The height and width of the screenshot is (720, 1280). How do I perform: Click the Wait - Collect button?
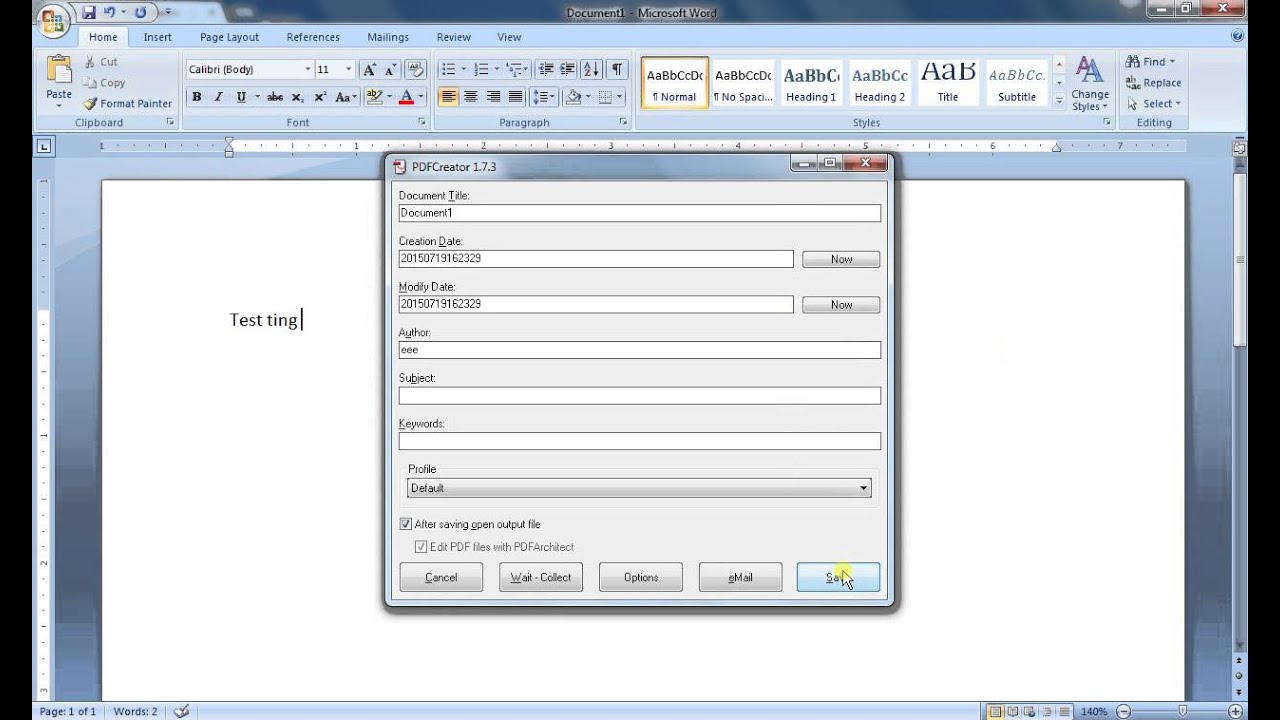(541, 577)
